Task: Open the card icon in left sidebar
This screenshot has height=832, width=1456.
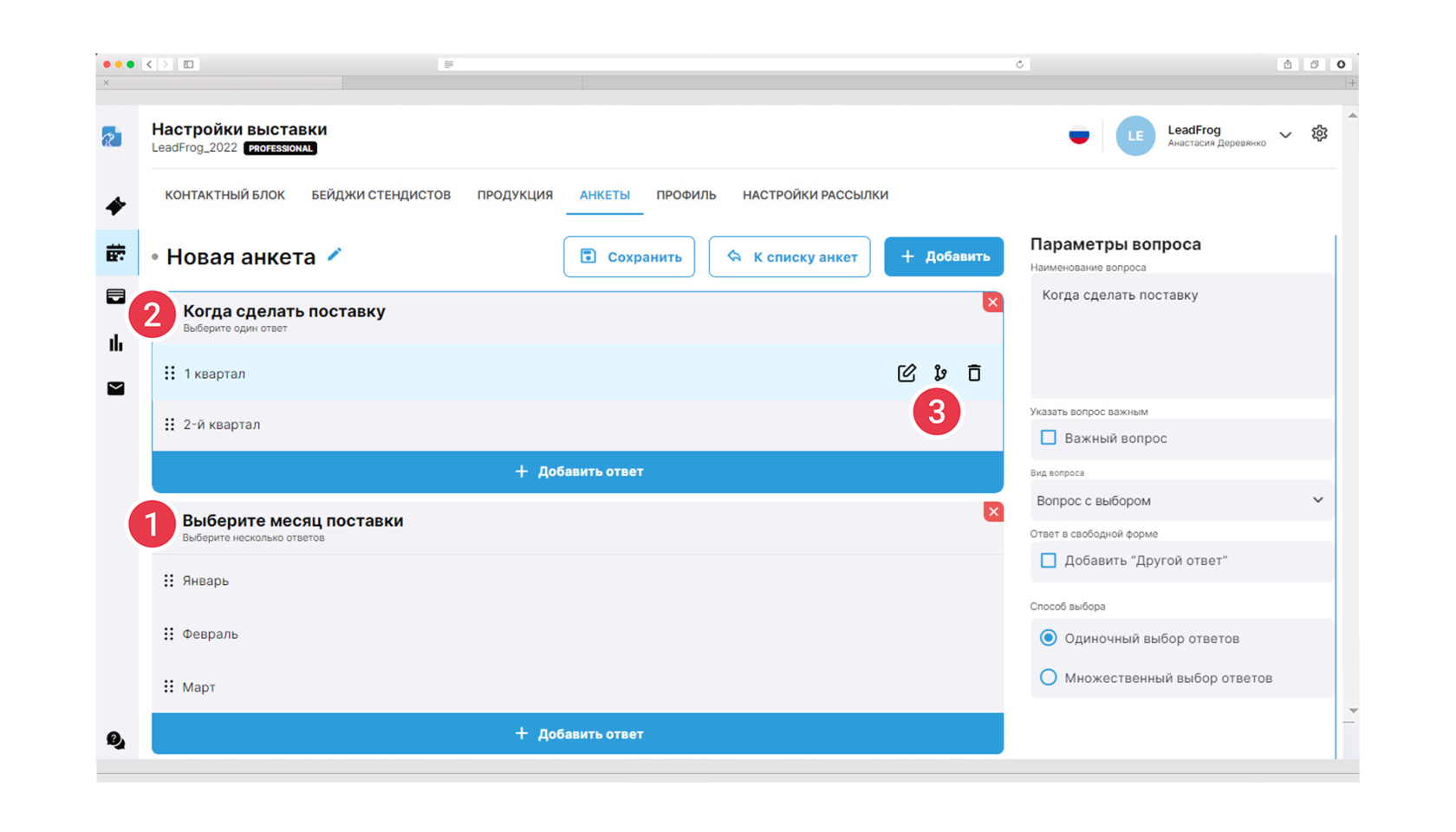Action: (x=115, y=296)
